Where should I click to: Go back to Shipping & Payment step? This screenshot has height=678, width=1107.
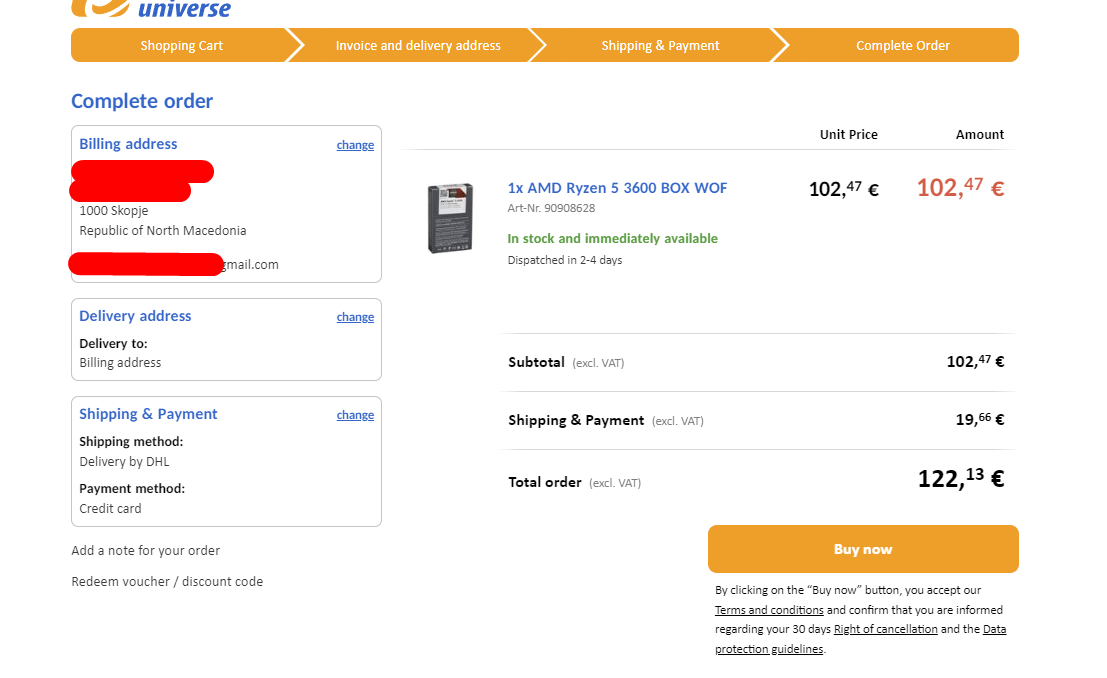pyautogui.click(x=660, y=45)
